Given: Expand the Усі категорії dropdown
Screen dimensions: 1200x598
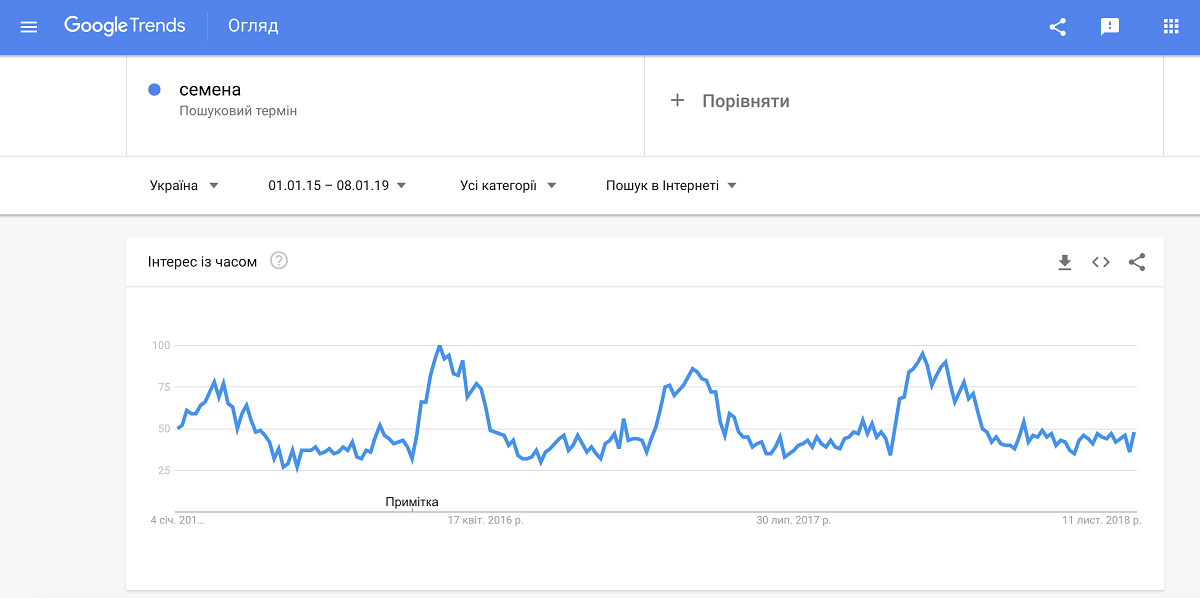Looking at the screenshot, I should (x=508, y=185).
